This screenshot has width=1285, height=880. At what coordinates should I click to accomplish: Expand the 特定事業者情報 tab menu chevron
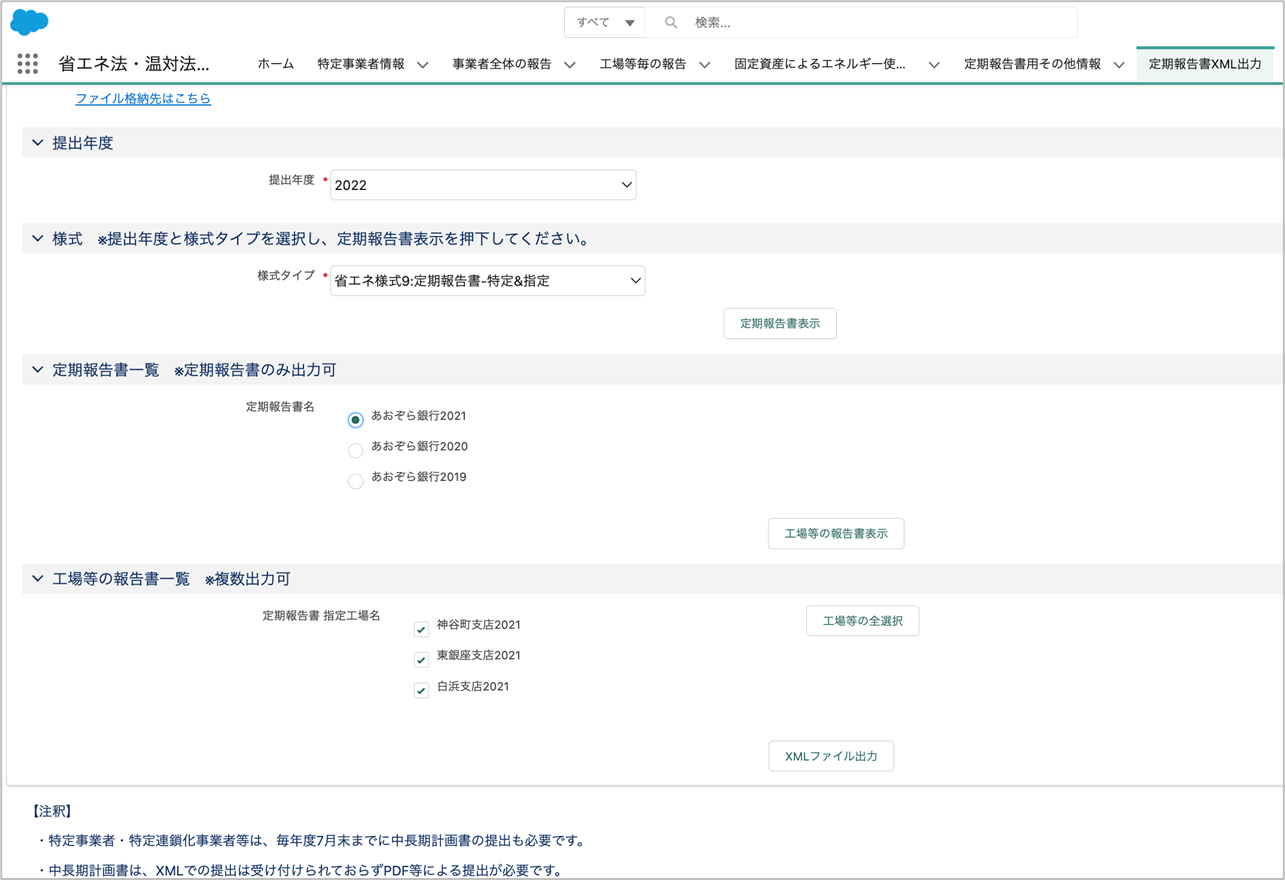click(x=423, y=65)
